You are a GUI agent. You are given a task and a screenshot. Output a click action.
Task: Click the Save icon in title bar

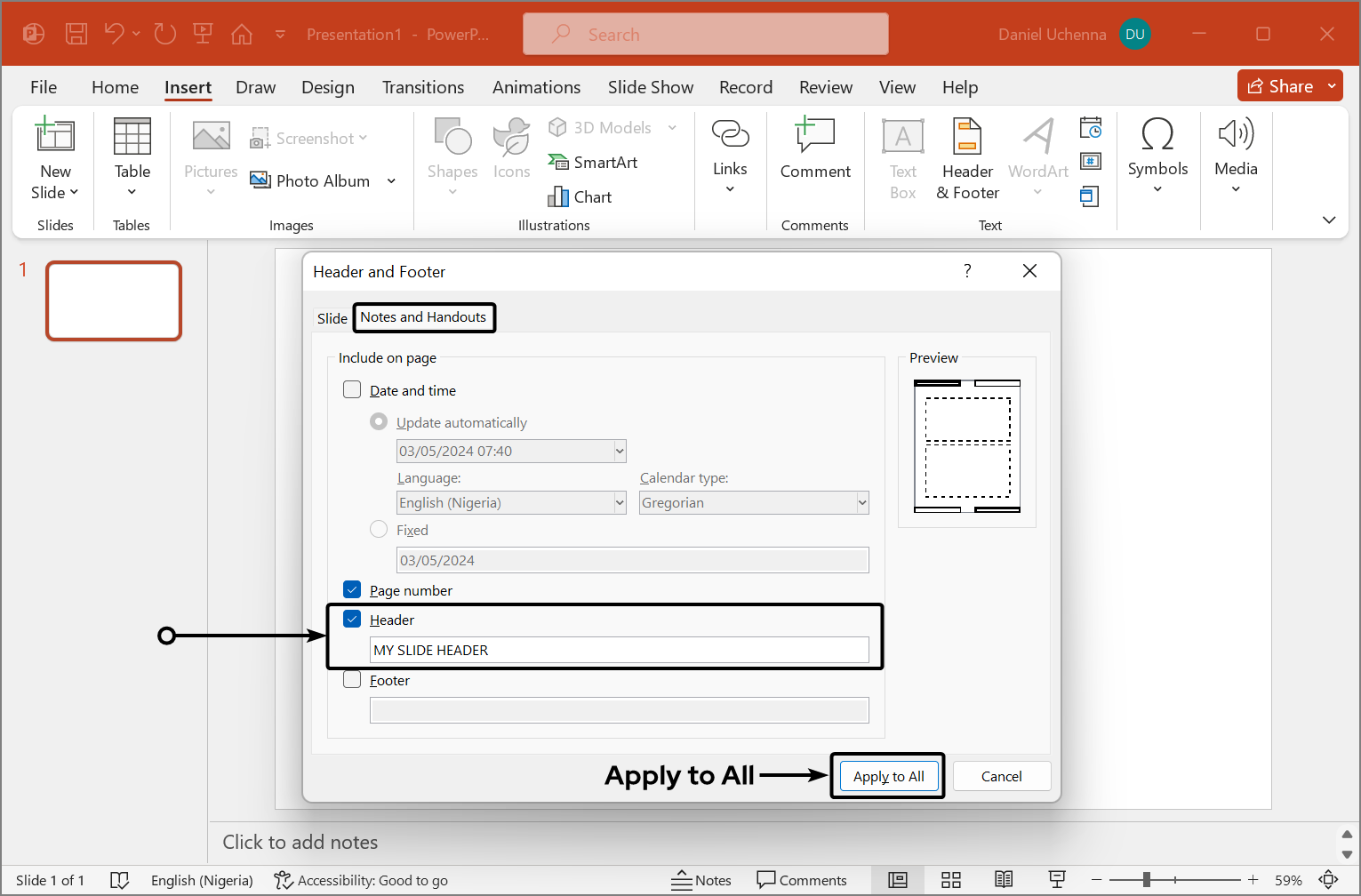coord(76,34)
